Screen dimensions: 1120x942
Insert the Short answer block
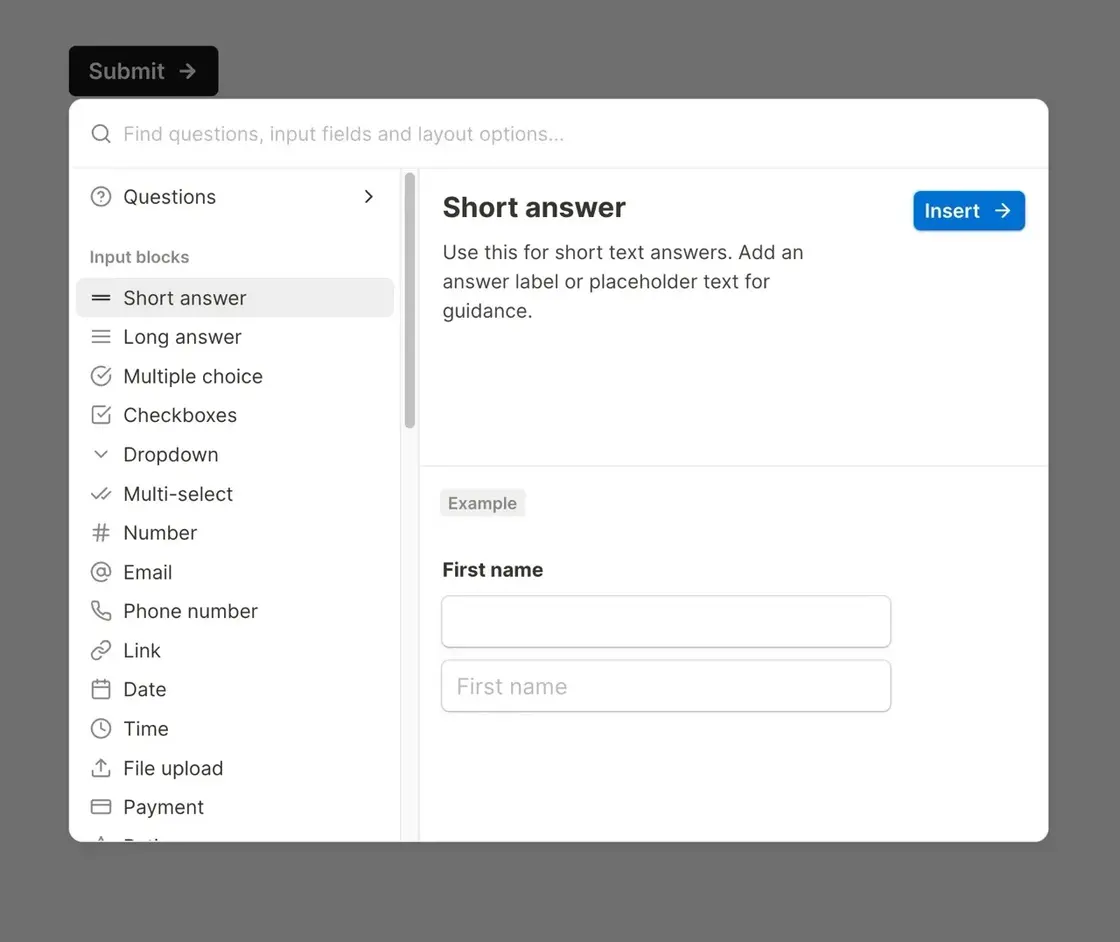[x=969, y=211]
